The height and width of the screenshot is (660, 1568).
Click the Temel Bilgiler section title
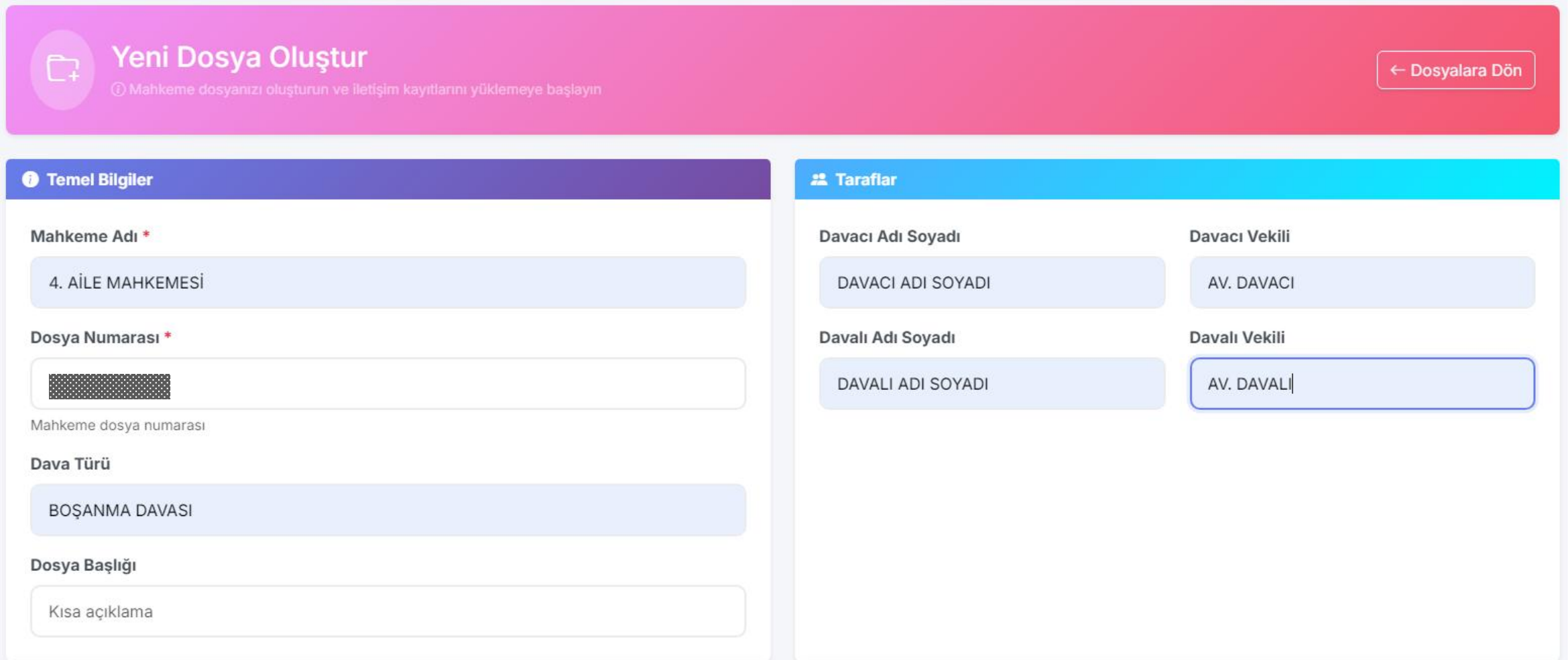[100, 180]
